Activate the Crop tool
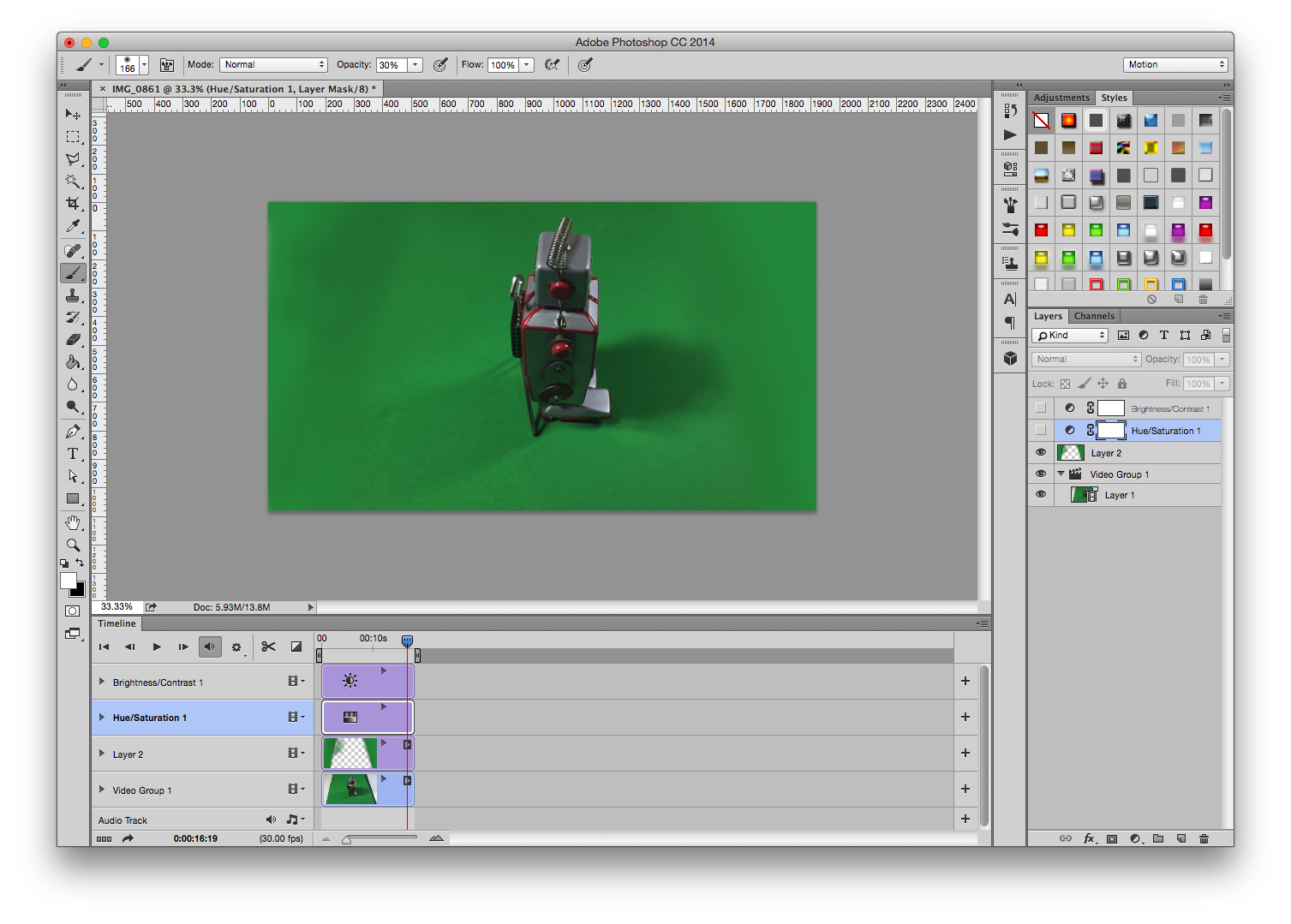 point(73,204)
